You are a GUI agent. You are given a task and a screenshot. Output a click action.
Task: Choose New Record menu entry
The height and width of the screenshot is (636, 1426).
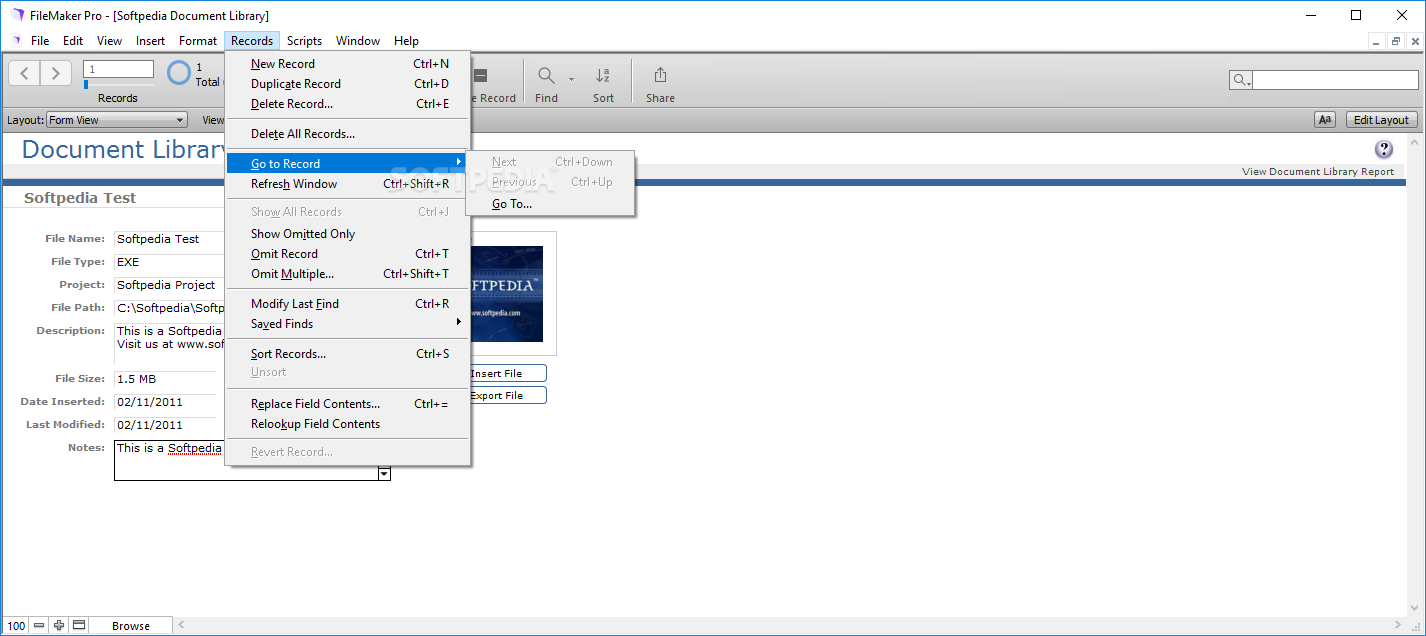(348, 64)
